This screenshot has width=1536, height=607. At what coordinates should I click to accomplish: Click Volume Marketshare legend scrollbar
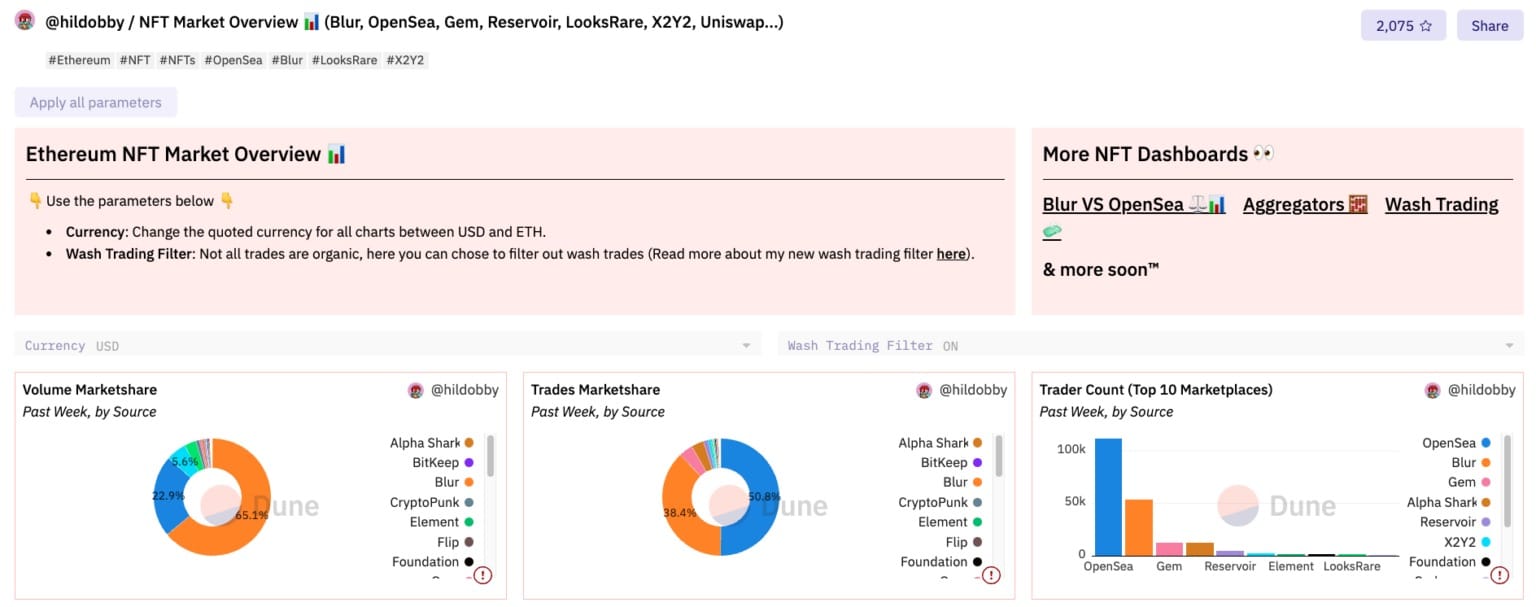click(x=490, y=456)
